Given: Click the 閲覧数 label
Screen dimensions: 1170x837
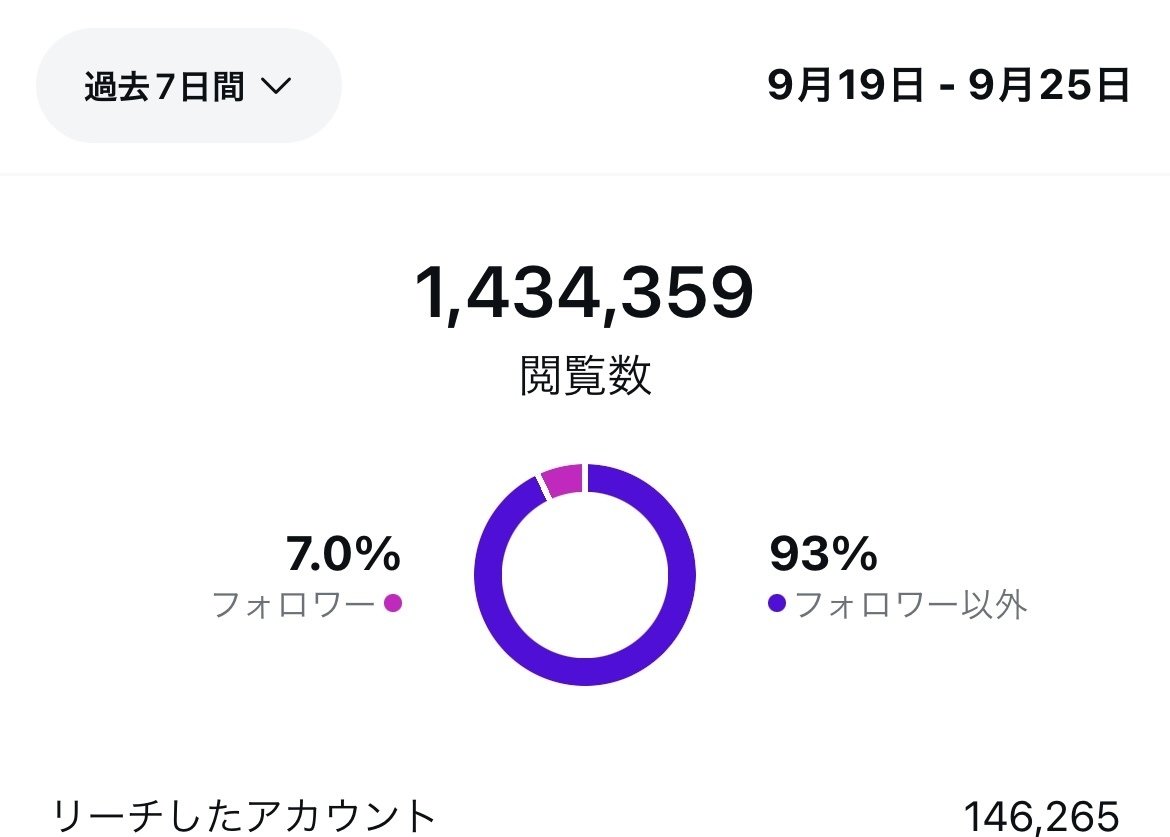Looking at the screenshot, I should pyautogui.click(x=585, y=376).
